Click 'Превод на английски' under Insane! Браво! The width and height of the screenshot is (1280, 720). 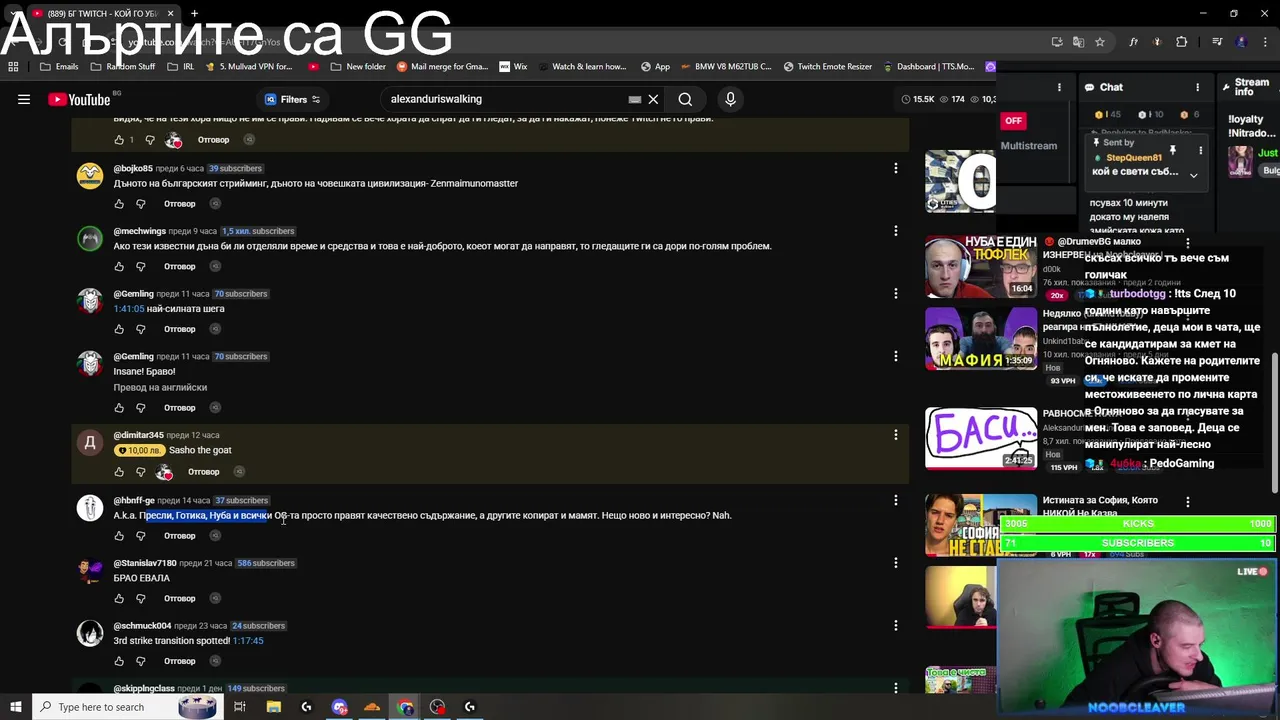point(160,387)
